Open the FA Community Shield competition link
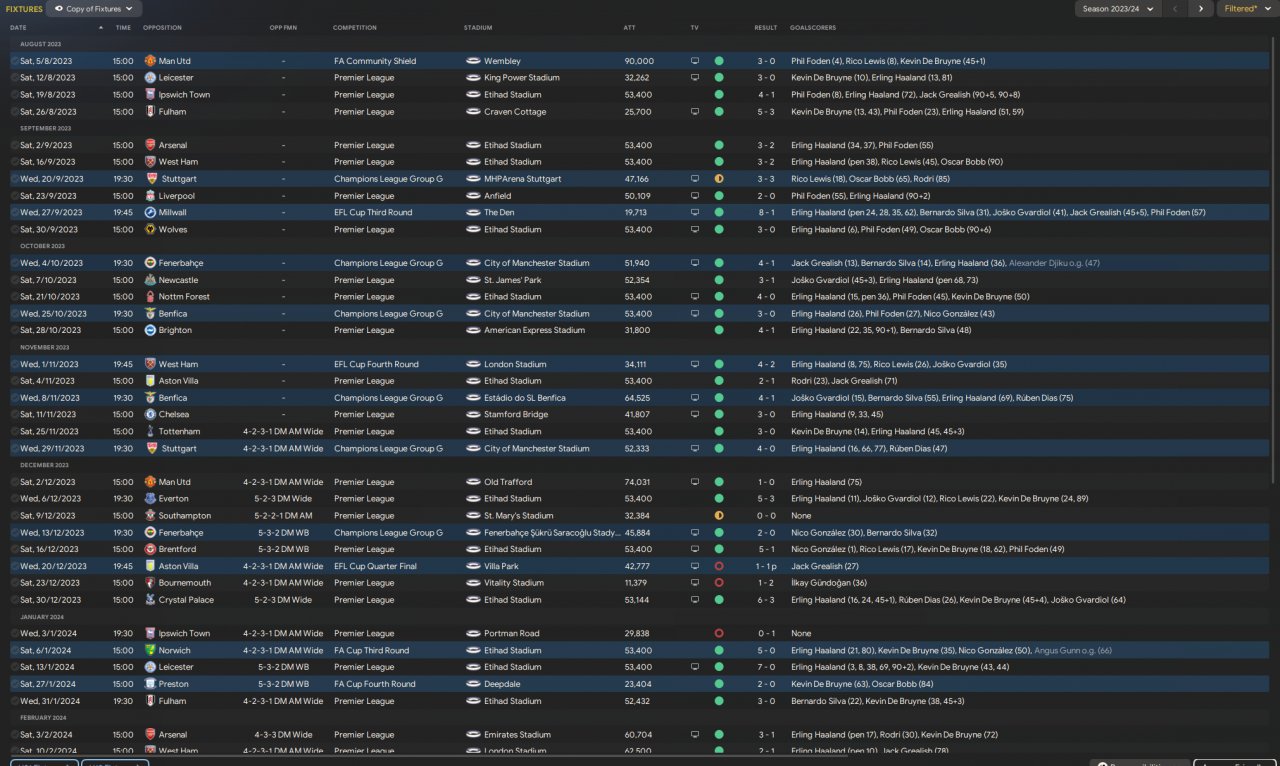 tap(375, 61)
